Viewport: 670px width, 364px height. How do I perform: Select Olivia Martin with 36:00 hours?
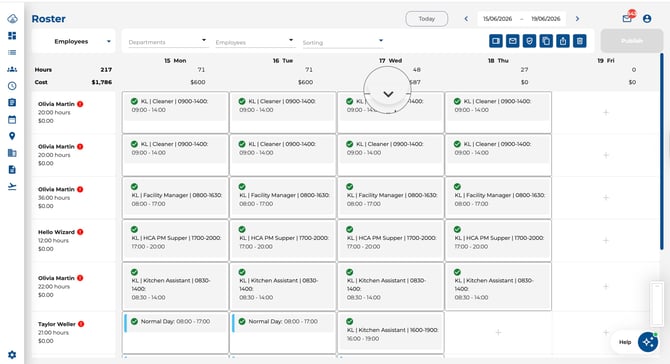click(x=56, y=189)
